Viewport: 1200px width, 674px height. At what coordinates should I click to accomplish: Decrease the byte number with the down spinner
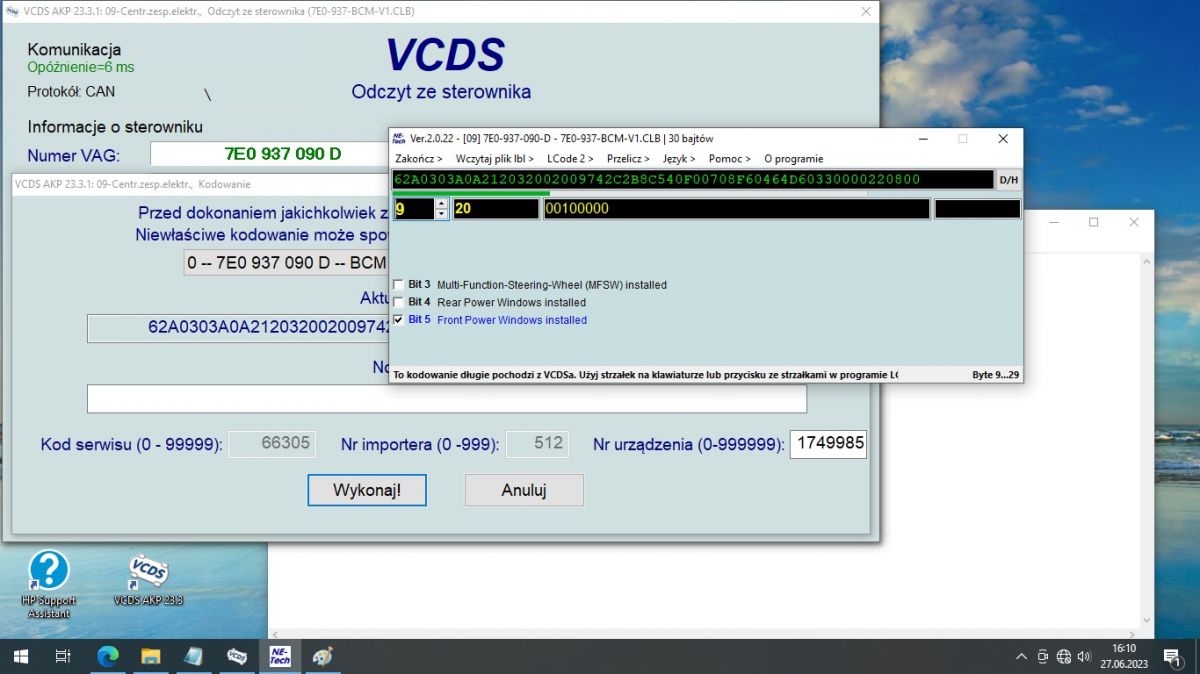[441, 214]
